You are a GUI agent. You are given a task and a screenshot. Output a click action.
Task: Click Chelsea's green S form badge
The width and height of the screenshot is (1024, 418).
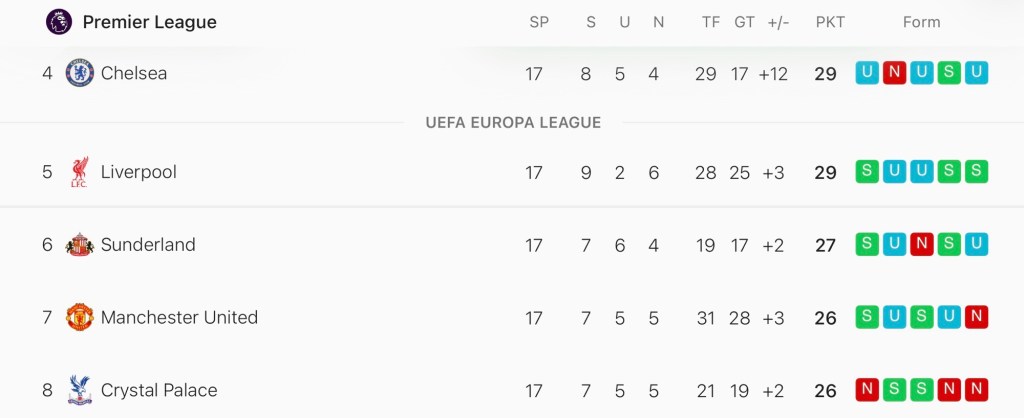(x=949, y=73)
